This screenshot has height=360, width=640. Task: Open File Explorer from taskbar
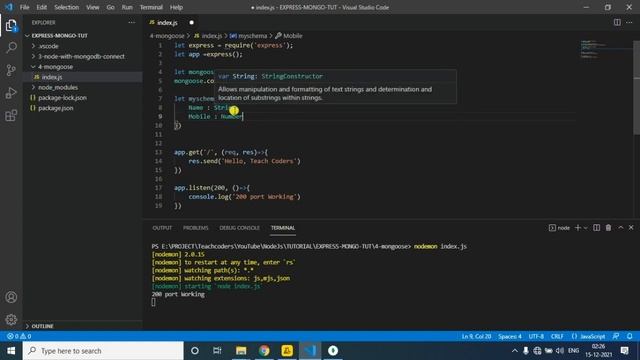pos(241,351)
